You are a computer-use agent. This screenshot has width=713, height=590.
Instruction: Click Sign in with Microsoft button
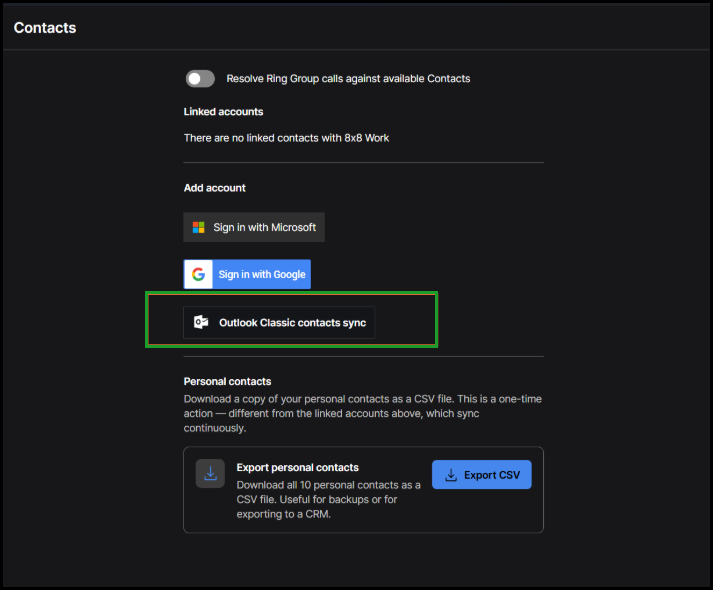click(x=254, y=227)
